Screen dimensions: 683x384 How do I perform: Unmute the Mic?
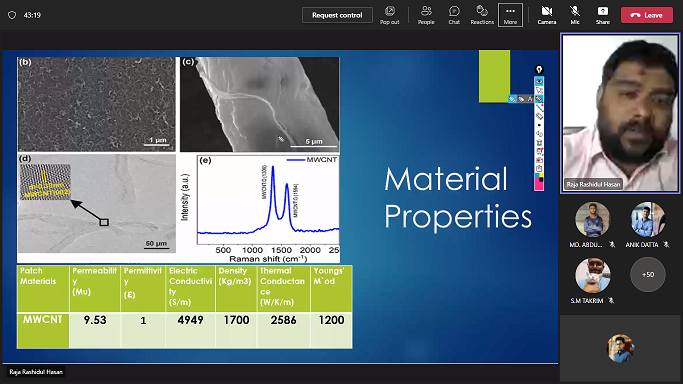(575, 15)
